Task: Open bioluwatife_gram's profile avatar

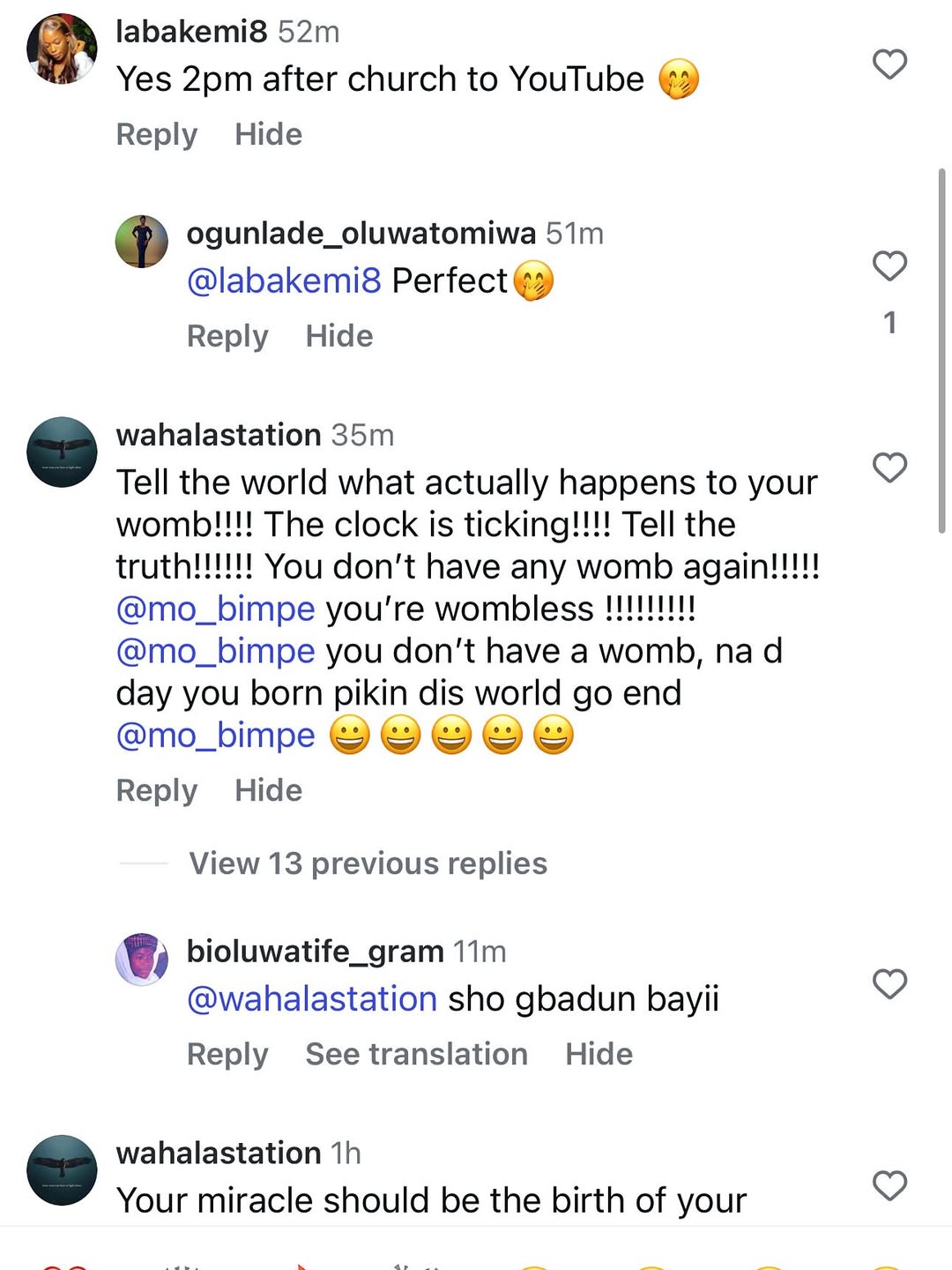Action: (142, 959)
